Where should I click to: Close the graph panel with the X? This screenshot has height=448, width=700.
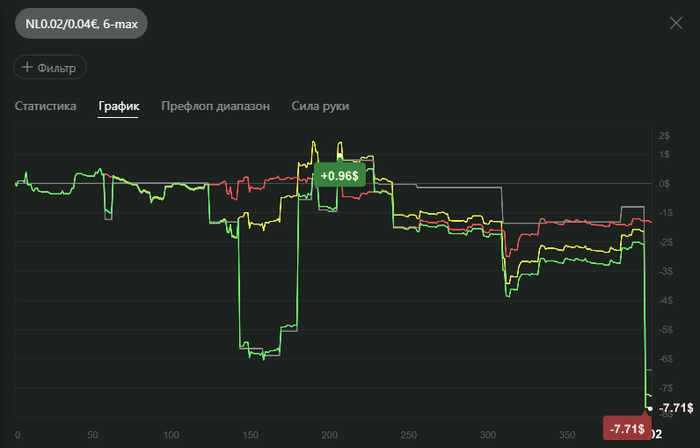pos(676,22)
